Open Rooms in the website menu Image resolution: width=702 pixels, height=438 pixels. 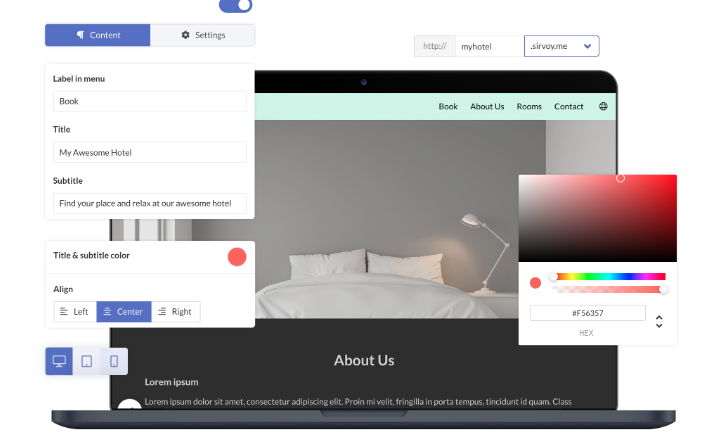click(529, 107)
